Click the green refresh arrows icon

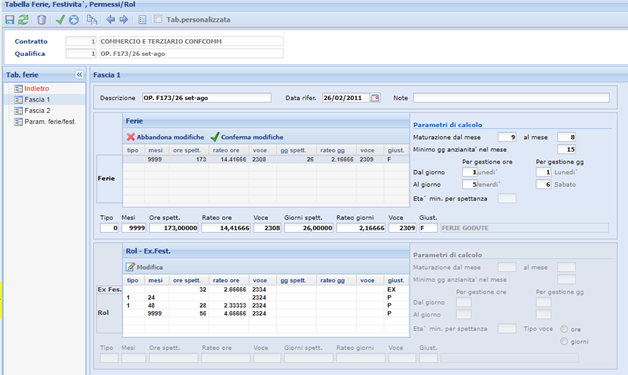coord(23,20)
